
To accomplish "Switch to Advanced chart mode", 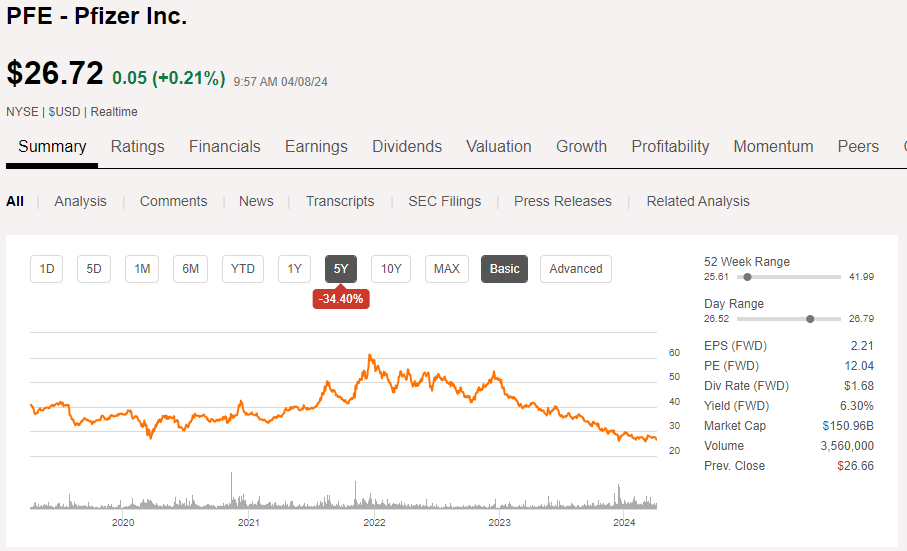I will (x=576, y=269).
